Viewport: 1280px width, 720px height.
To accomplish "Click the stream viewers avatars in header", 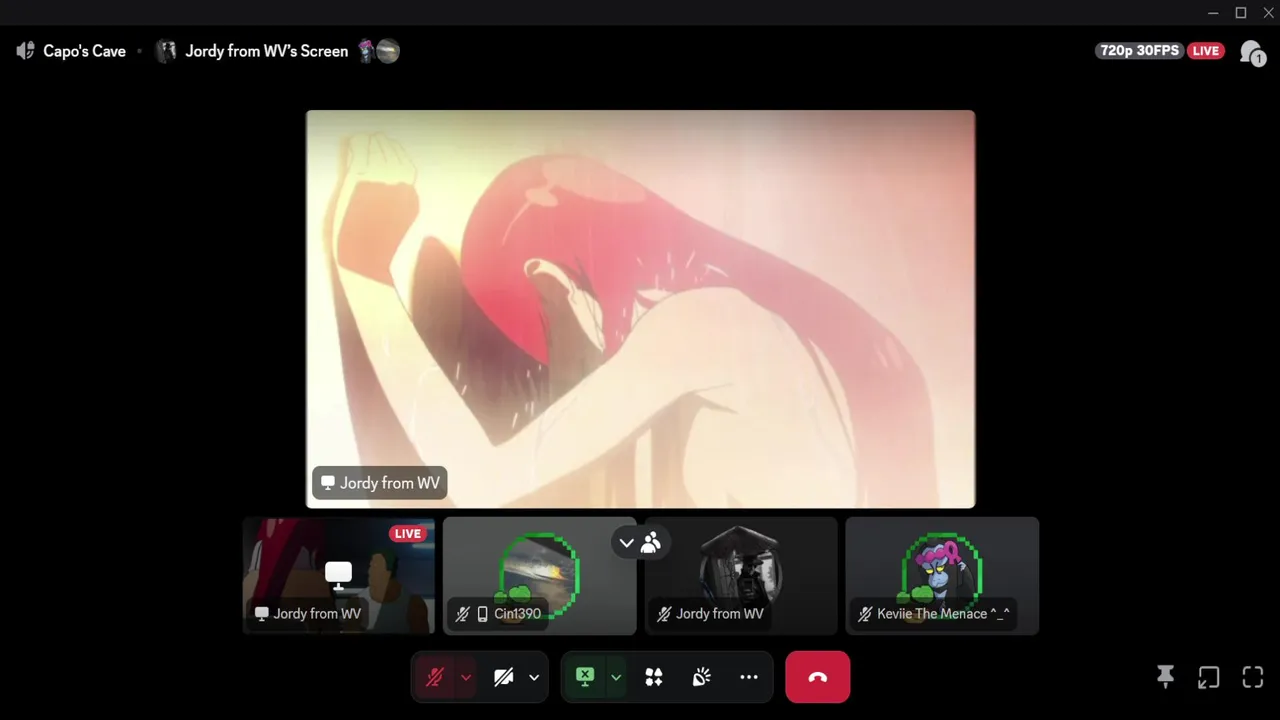I will click(379, 51).
